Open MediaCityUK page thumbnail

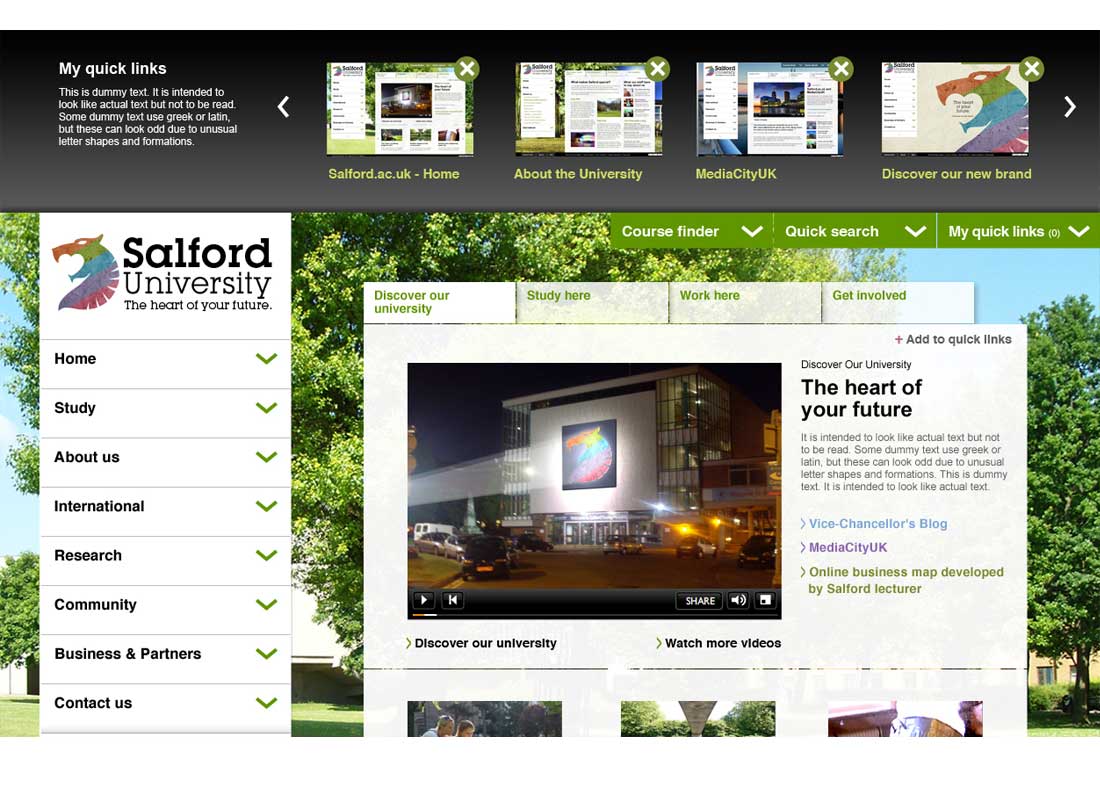point(770,109)
